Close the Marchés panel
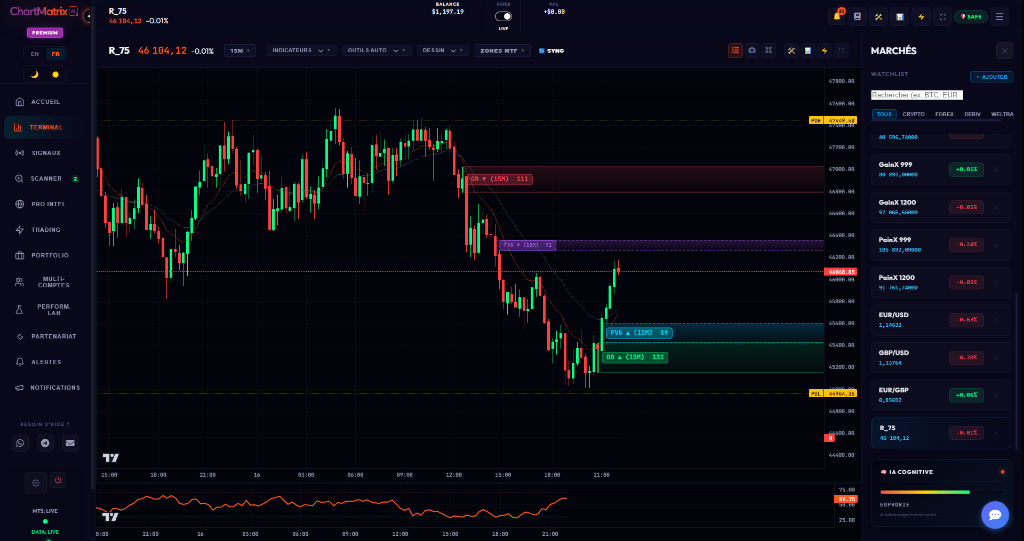The width and height of the screenshot is (1024, 541). point(1004,51)
